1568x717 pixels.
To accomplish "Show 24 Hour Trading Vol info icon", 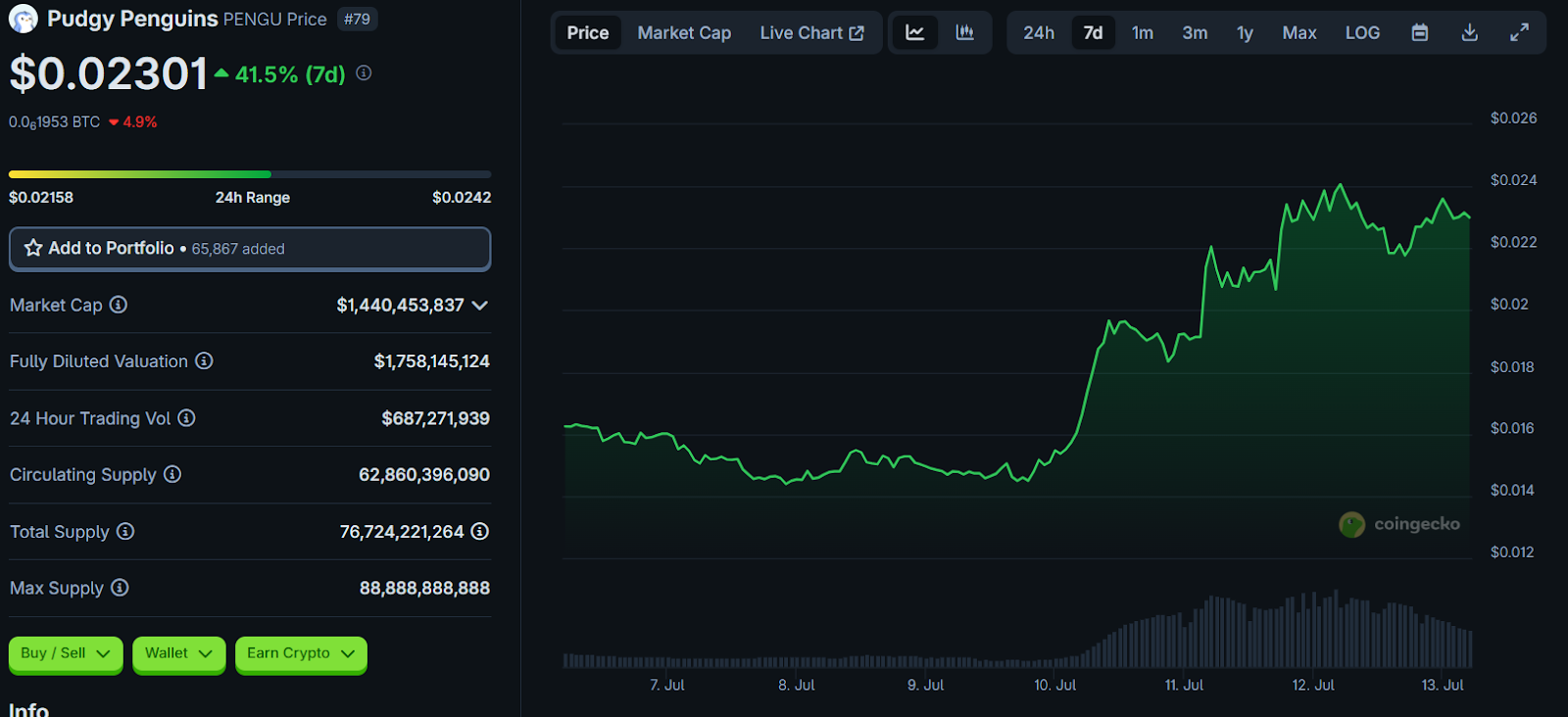I will click(x=186, y=418).
